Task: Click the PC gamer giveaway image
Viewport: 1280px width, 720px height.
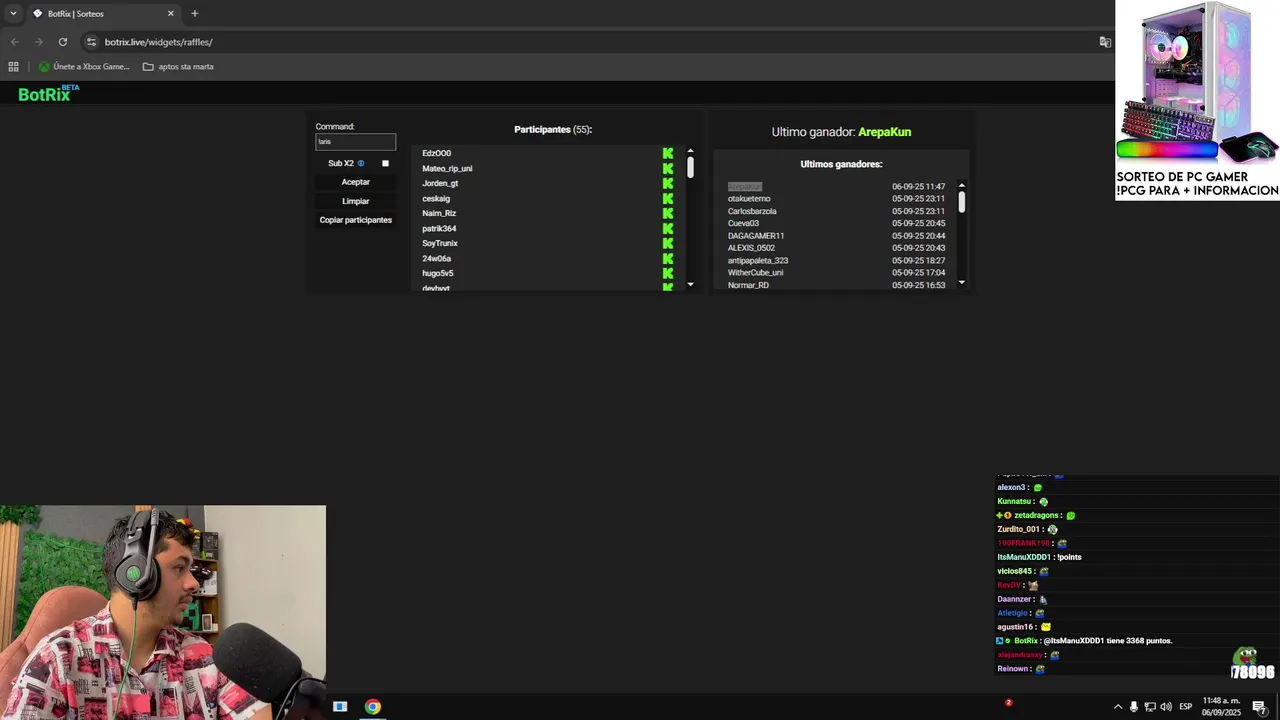Action: (1197, 100)
